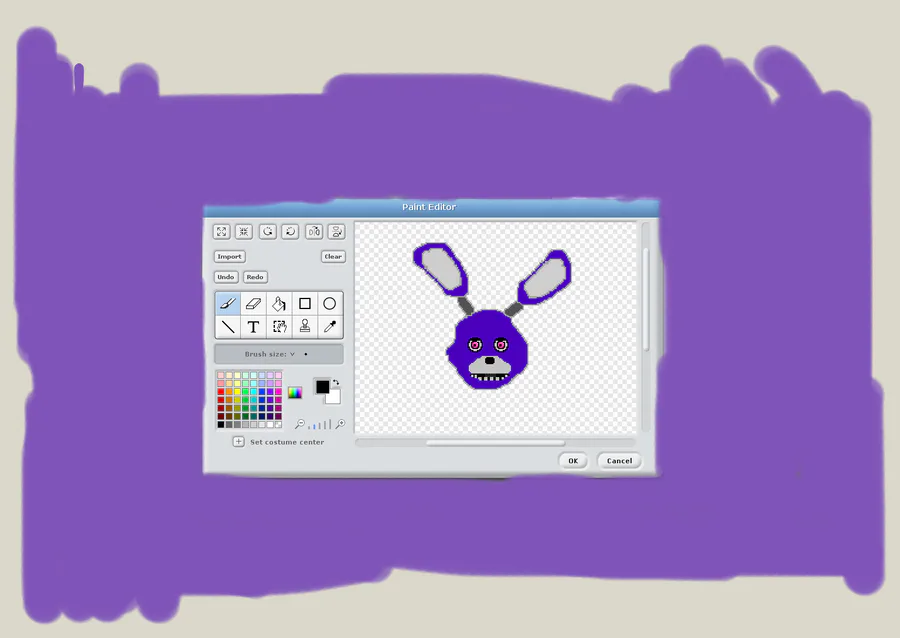
Task: Click the 'Paint Editor' title bar
Action: pyautogui.click(x=429, y=207)
